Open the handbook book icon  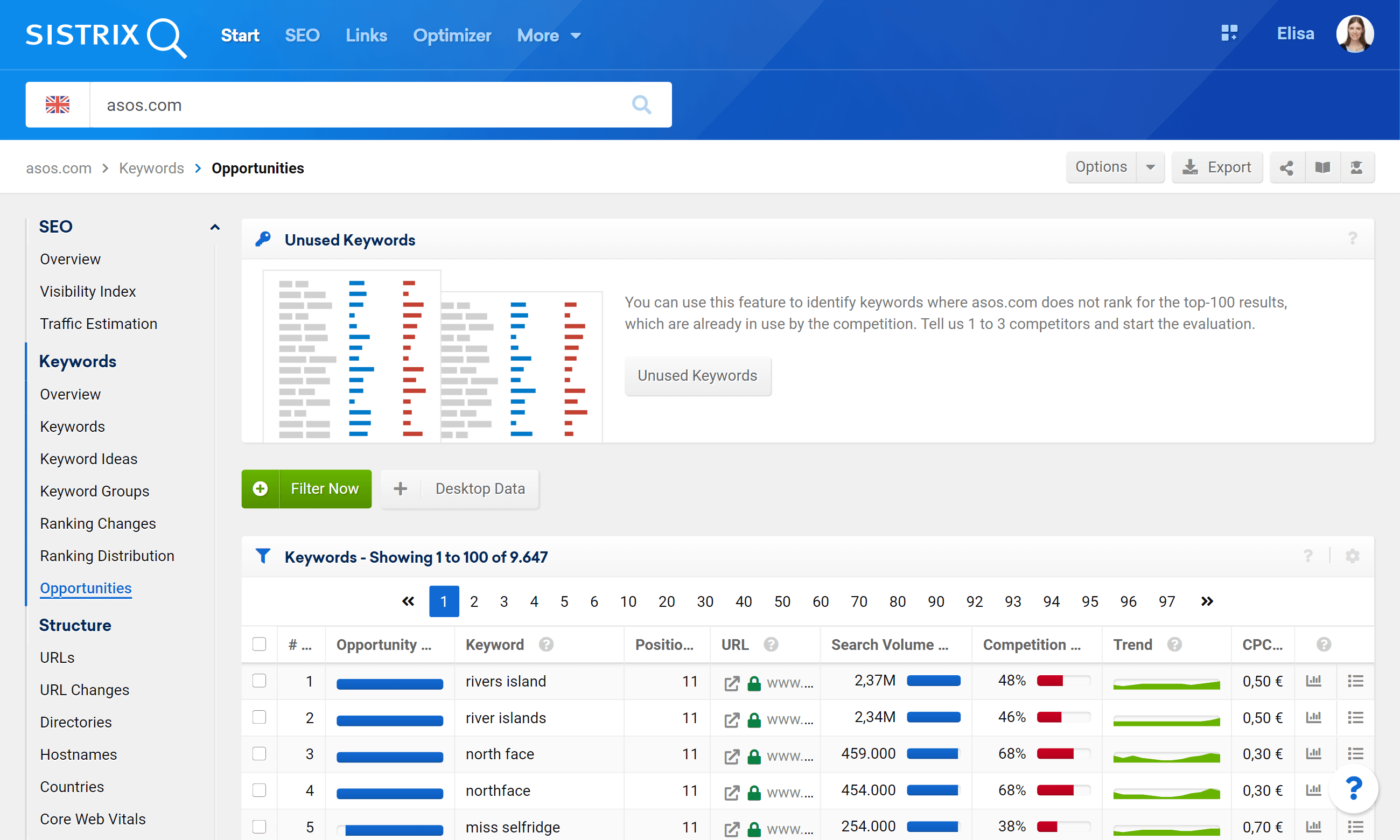pos(1322,167)
